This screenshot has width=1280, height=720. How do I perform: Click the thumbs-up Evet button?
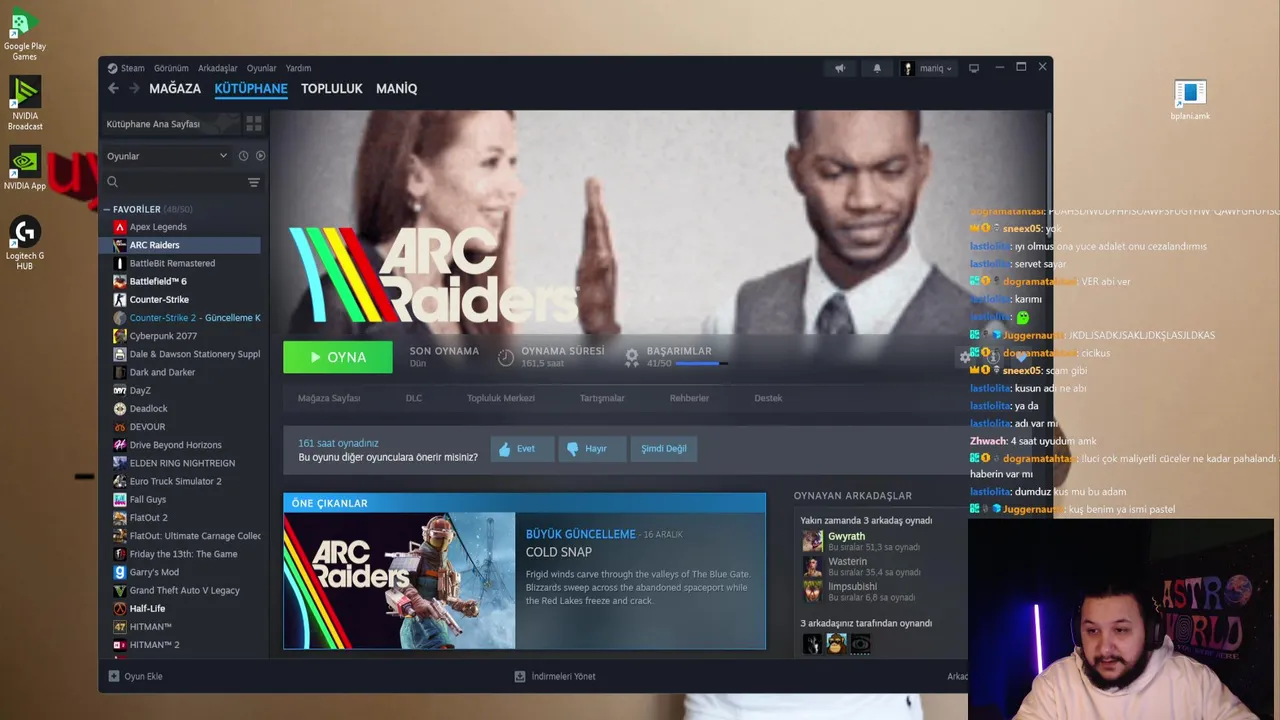(x=522, y=449)
